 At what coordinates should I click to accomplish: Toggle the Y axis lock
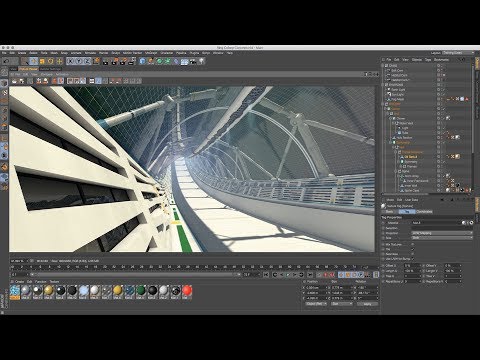[x=79, y=61]
